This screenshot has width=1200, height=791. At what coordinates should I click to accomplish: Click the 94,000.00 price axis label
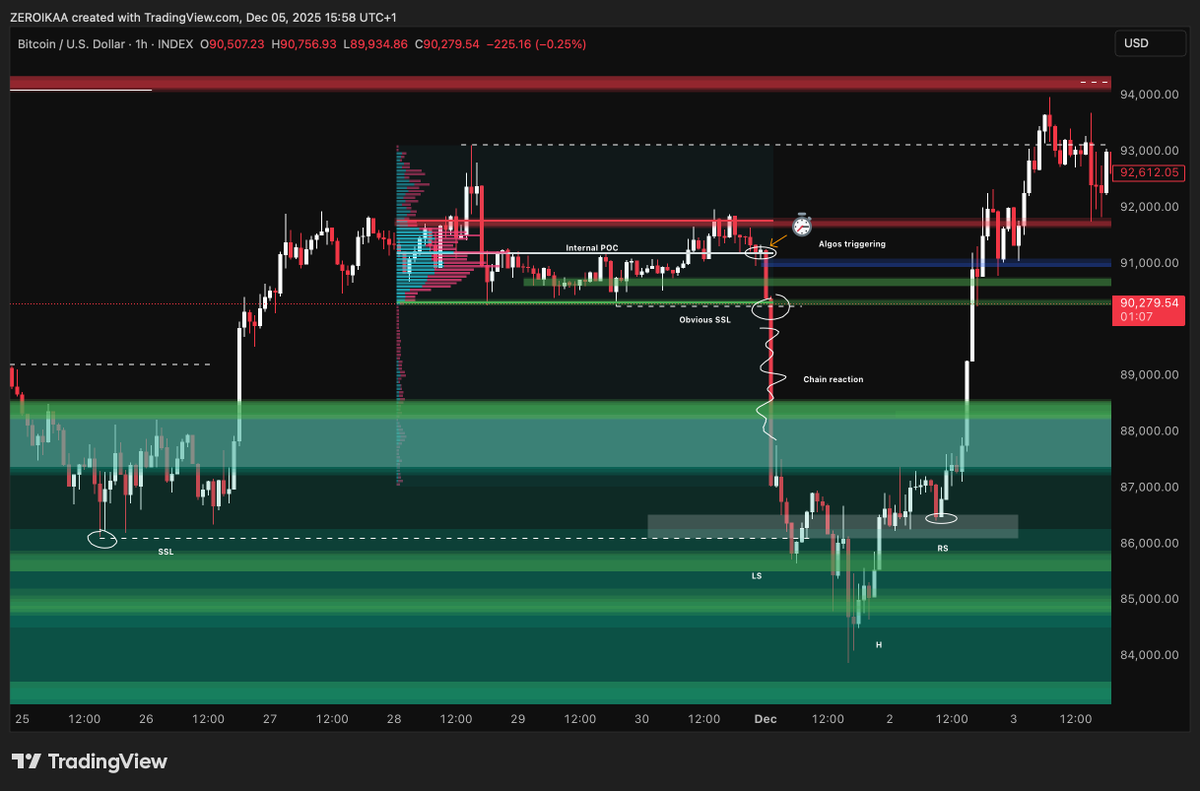[1151, 94]
